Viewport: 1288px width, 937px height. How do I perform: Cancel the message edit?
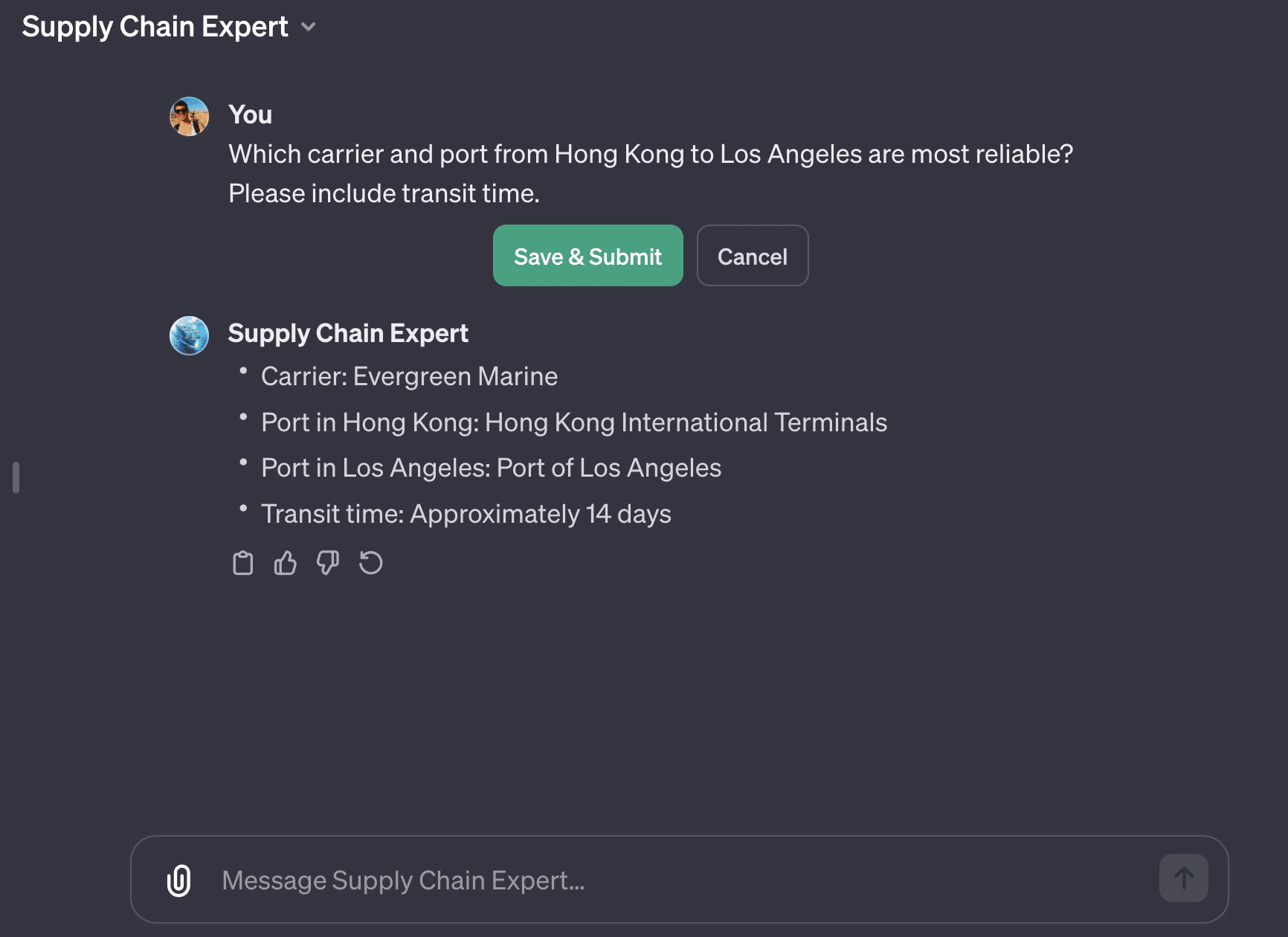click(x=753, y=256)
